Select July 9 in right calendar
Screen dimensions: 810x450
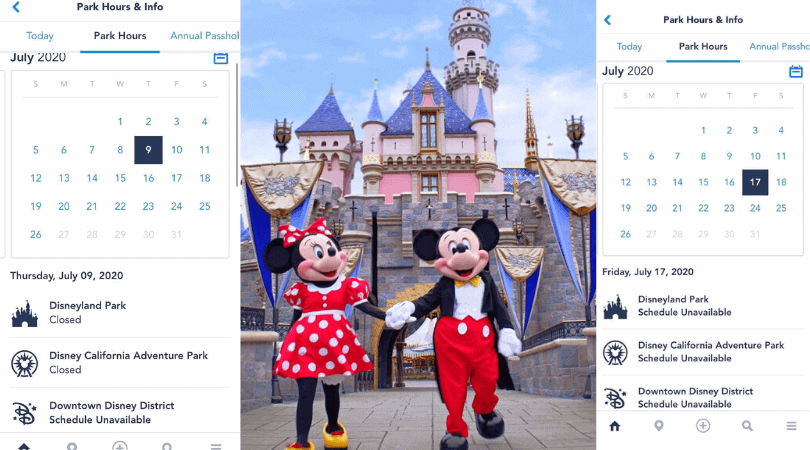click(729, 156)
